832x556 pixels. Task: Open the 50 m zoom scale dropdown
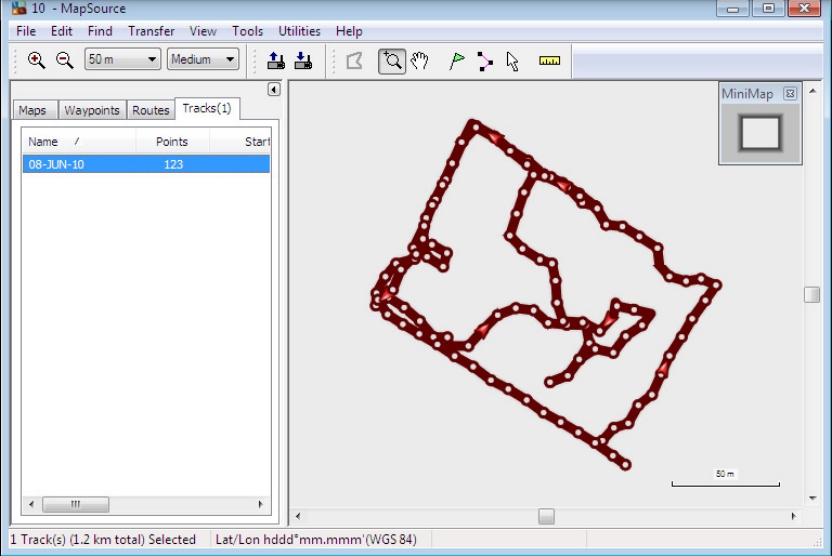pos(123,59)
